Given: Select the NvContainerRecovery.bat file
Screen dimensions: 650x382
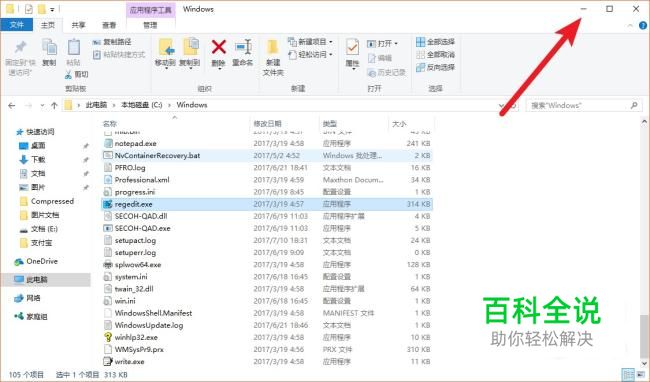Looking at the screenshot, I should point(157,155).
